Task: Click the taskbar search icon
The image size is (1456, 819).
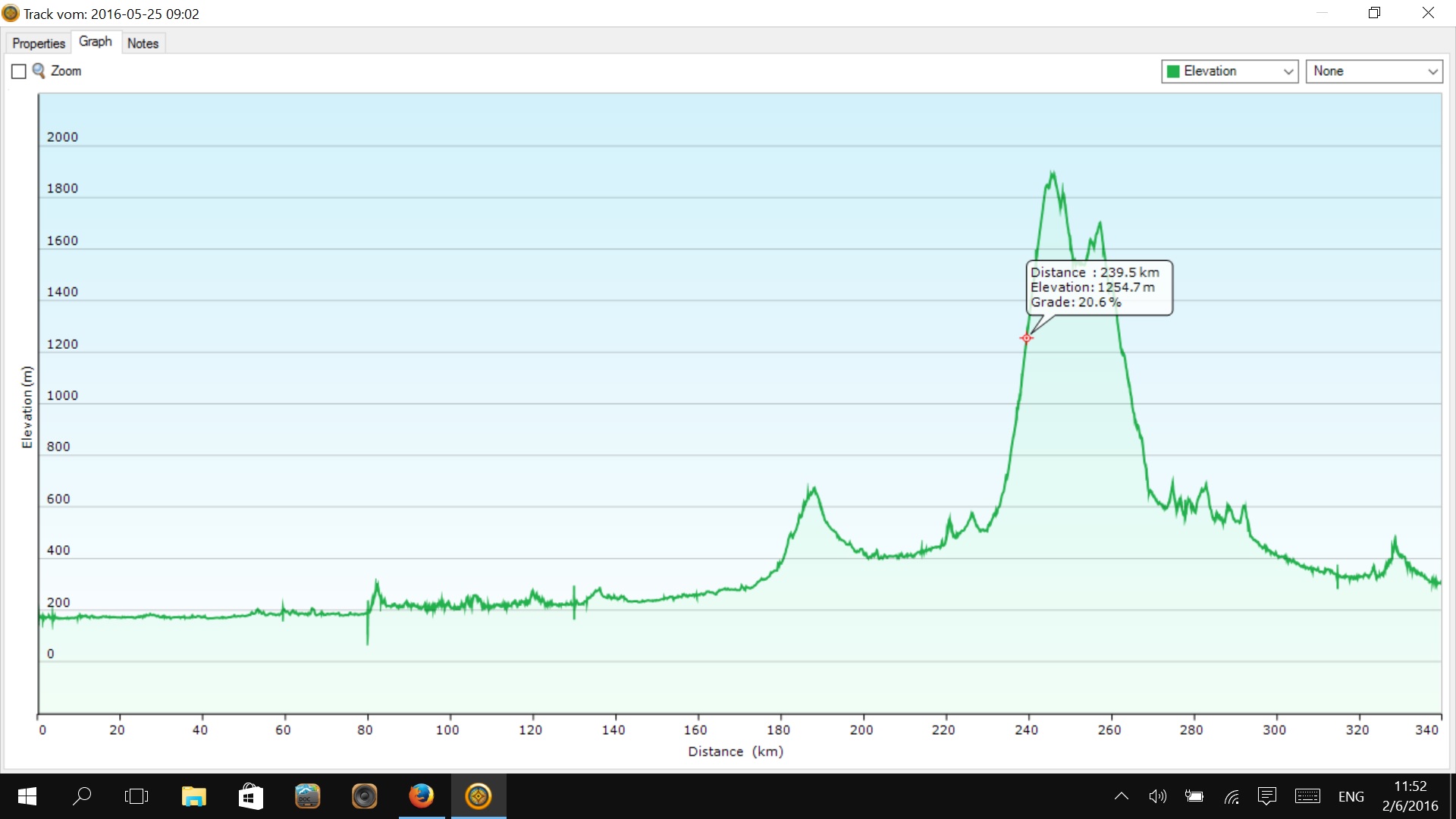Action: click(82, 796)
